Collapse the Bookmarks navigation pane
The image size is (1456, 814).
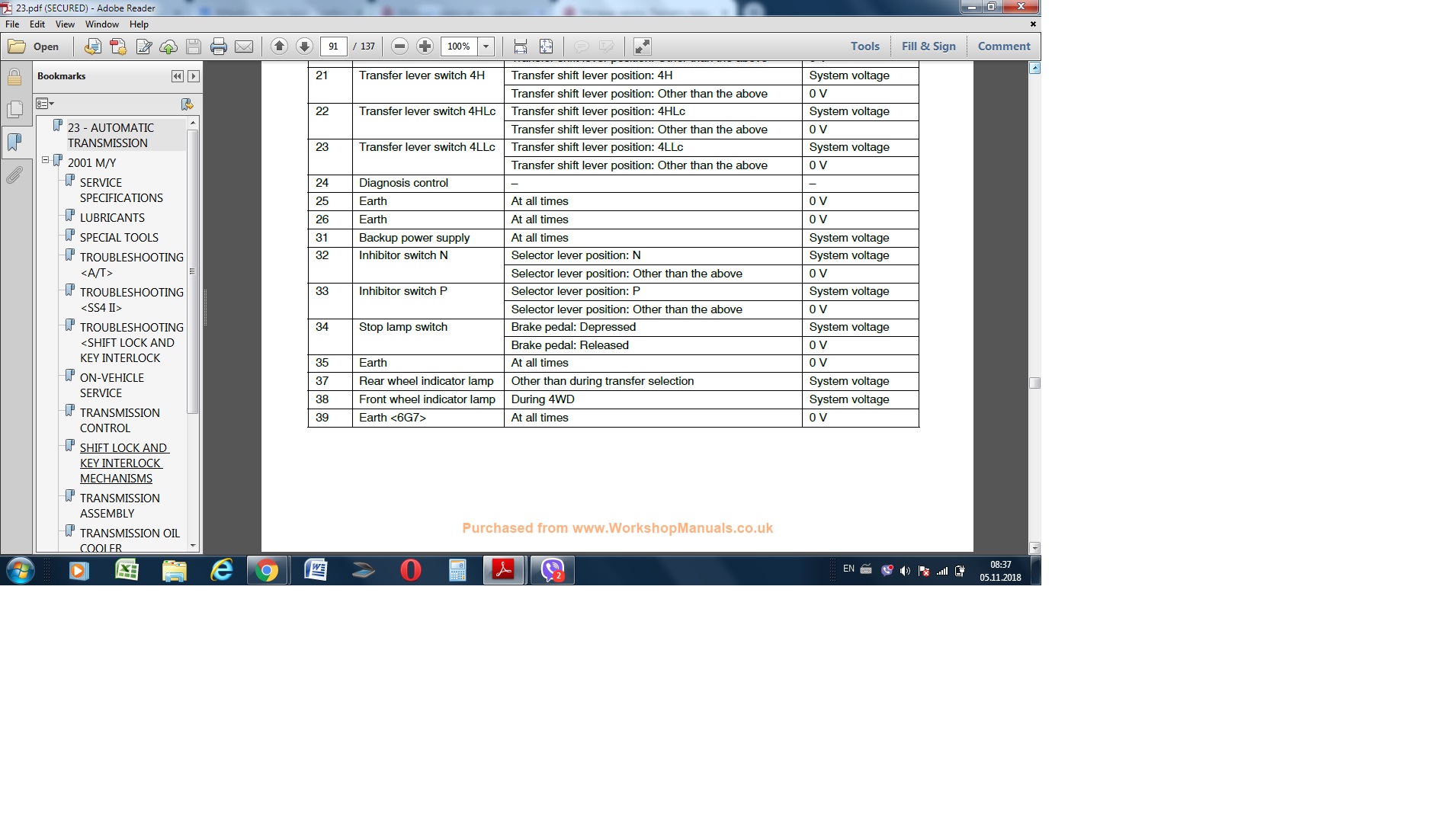(178, 76)
